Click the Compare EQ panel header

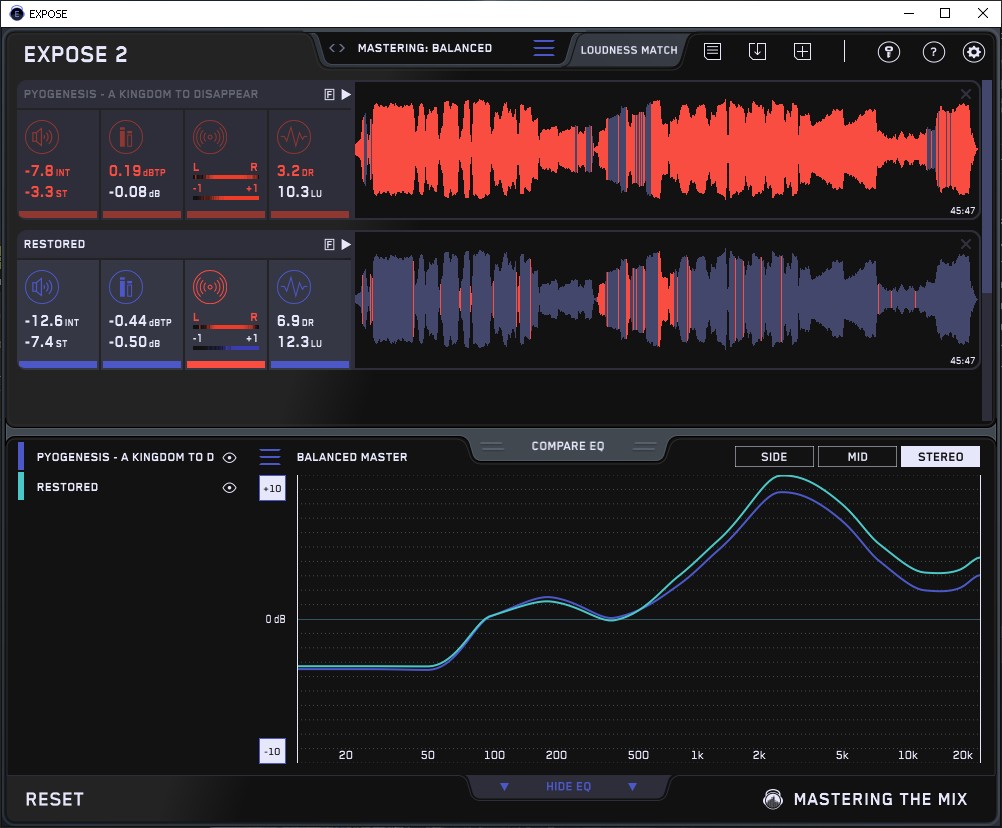[568, 446]
